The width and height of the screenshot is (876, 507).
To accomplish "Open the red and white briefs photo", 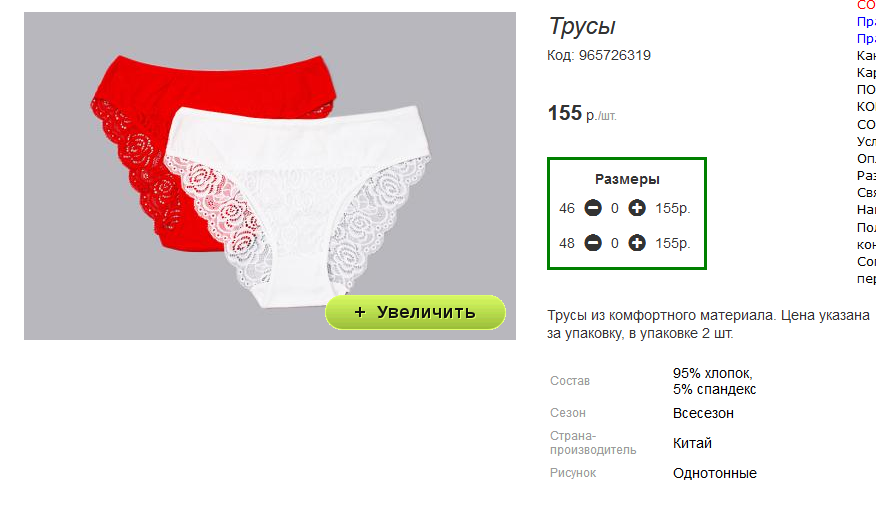I will (x=270, y=176).
